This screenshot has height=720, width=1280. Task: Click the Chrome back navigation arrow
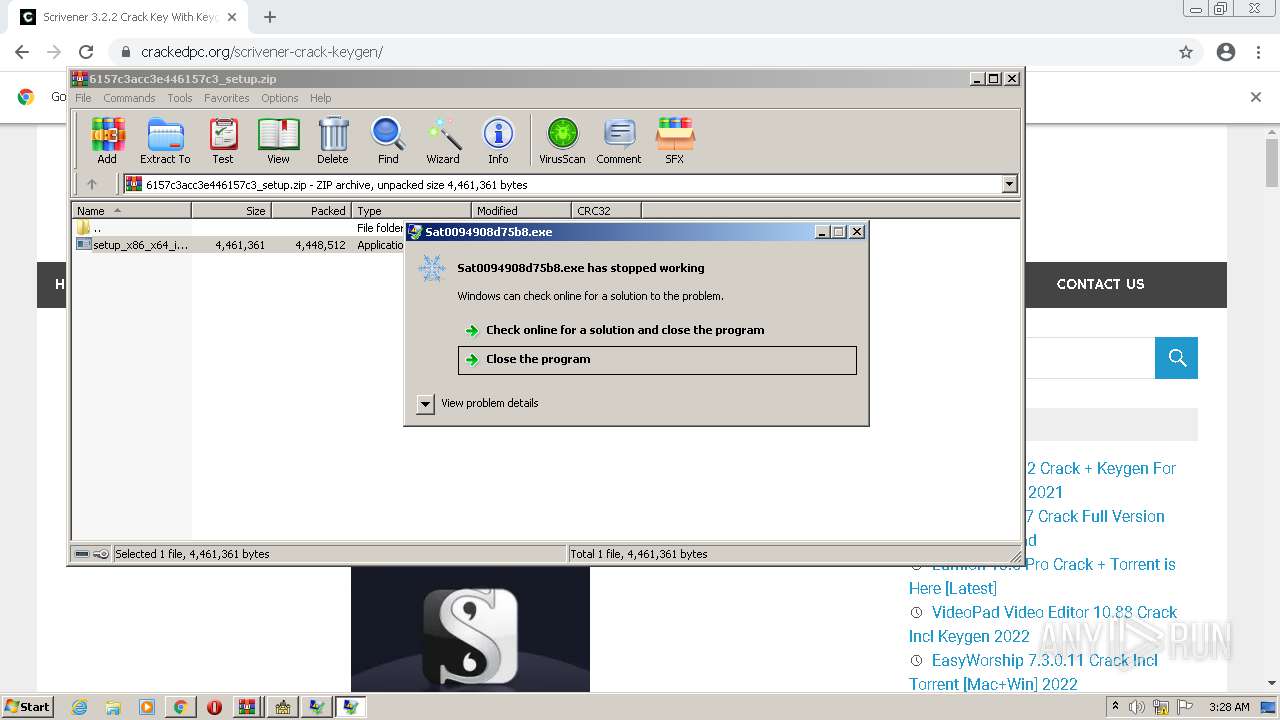(22, 52)
